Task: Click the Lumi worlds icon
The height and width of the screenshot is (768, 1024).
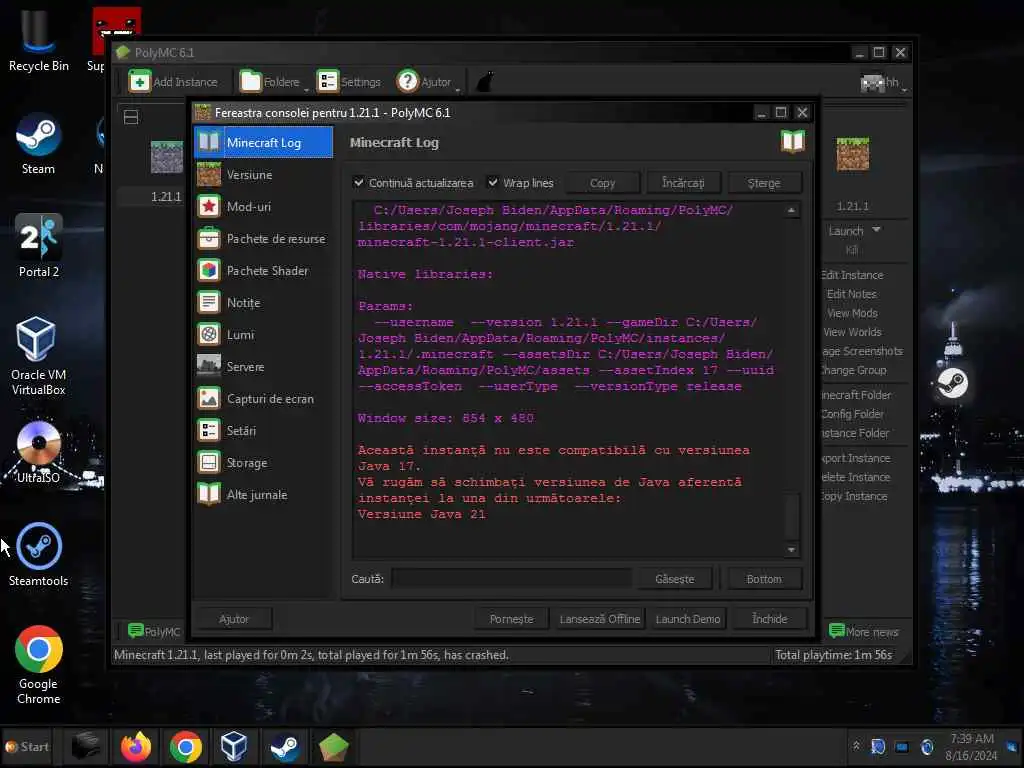Action: pyautogui.click(x=209, y=334)
